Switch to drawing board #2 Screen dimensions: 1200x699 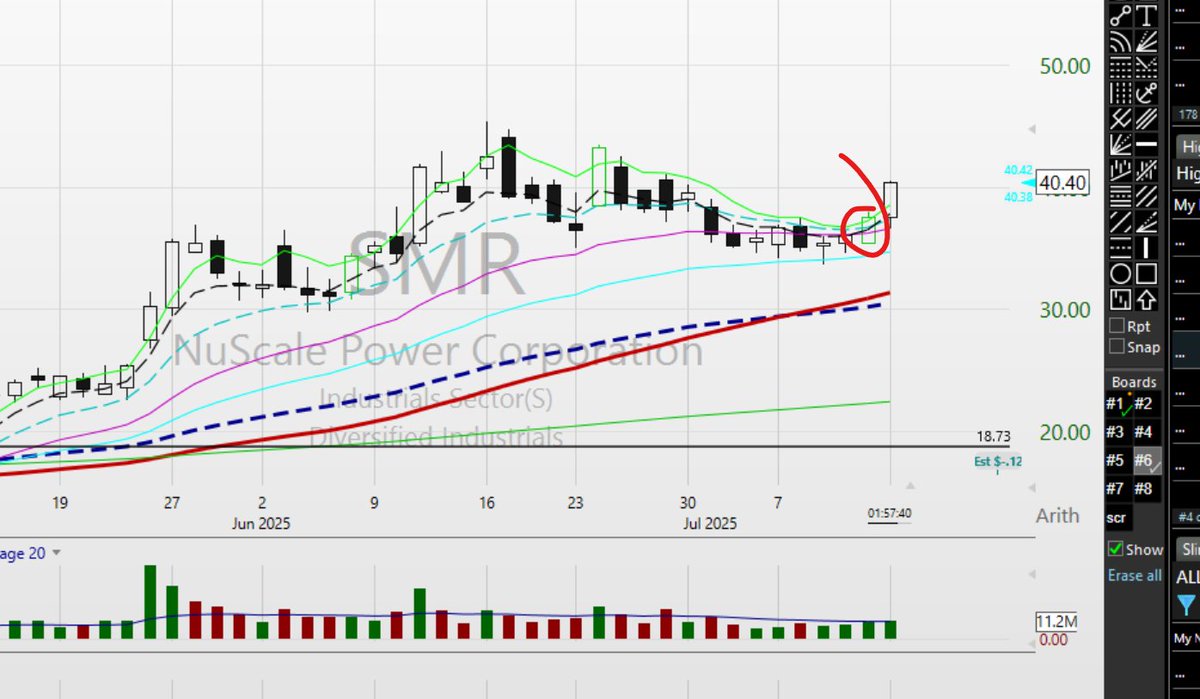tap(1145, 404)
